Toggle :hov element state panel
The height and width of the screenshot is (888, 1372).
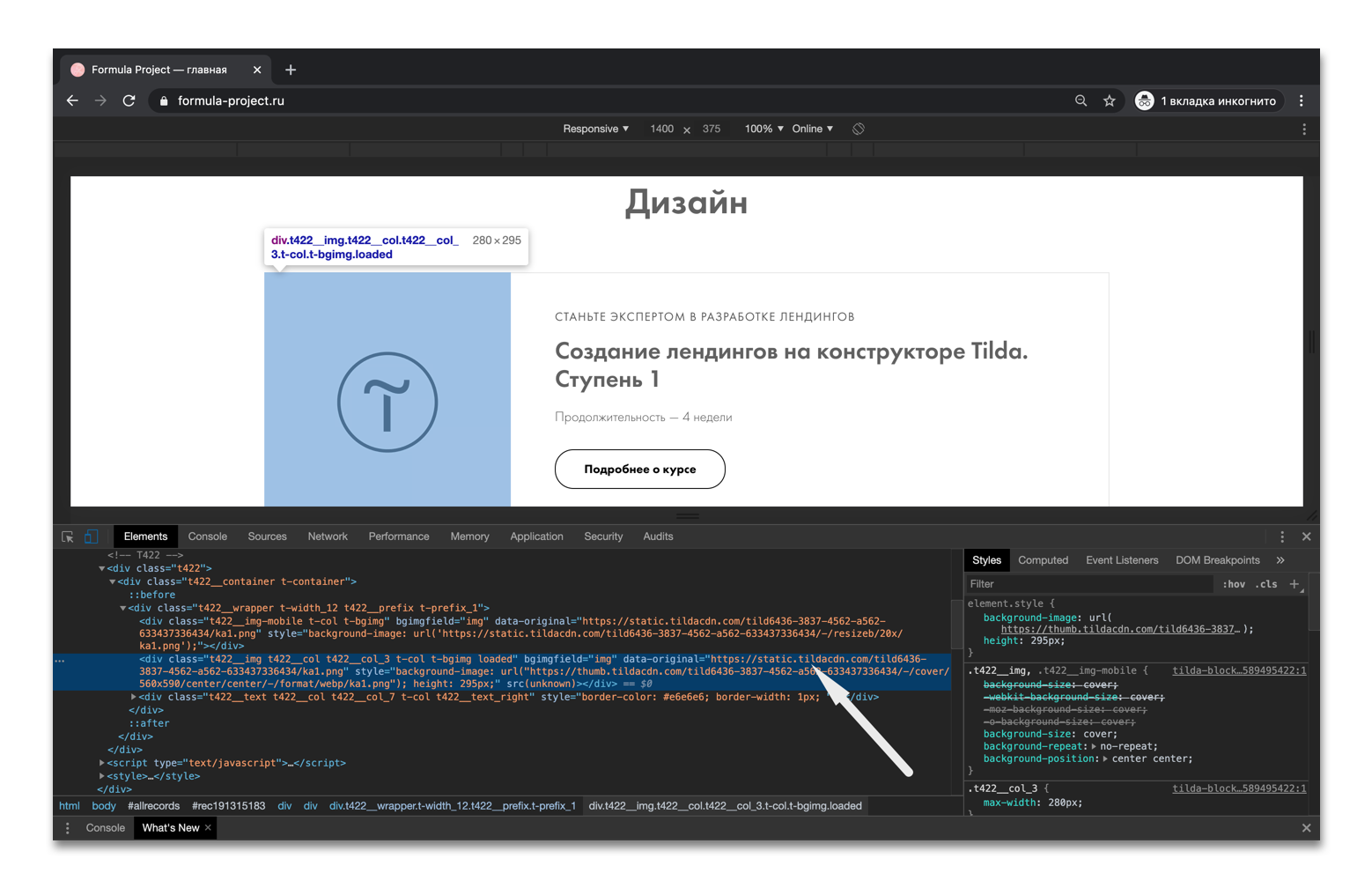(1234, 584)
